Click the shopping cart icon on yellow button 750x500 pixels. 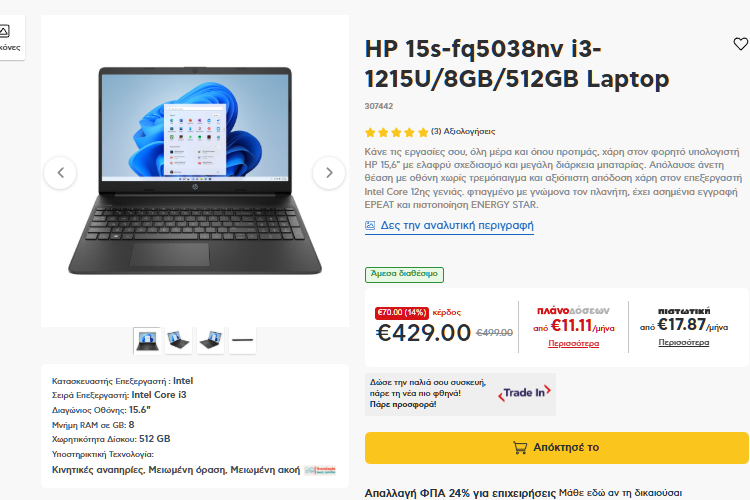click(x=520, y=447)
